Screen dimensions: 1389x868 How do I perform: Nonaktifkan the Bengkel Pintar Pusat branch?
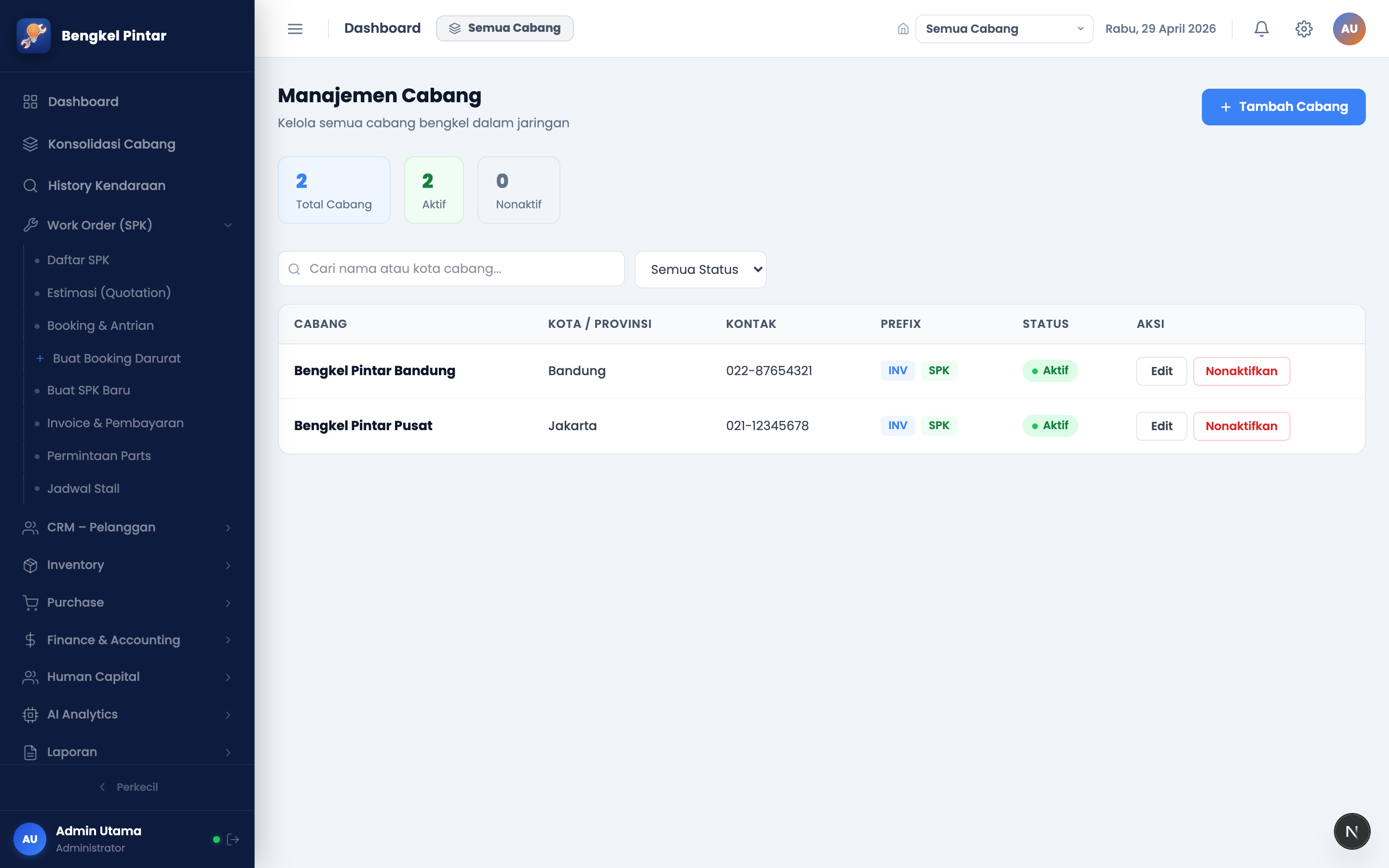(x=1241, y=426)
